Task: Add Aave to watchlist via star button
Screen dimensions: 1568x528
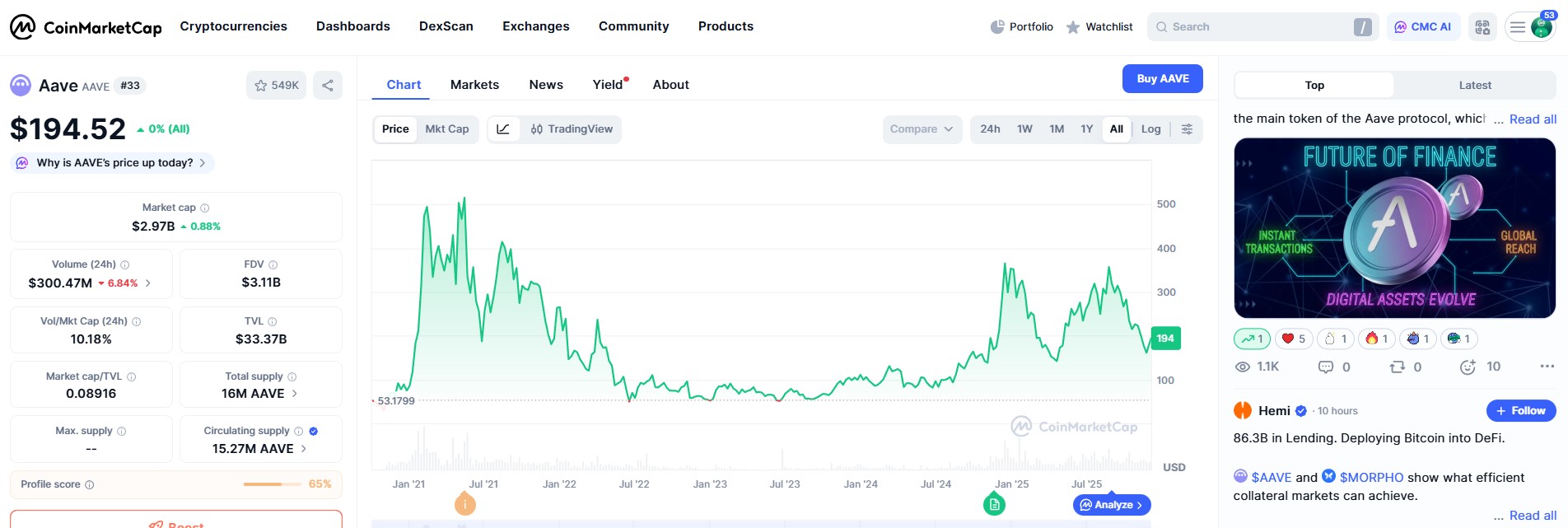Action: [277, 86]
